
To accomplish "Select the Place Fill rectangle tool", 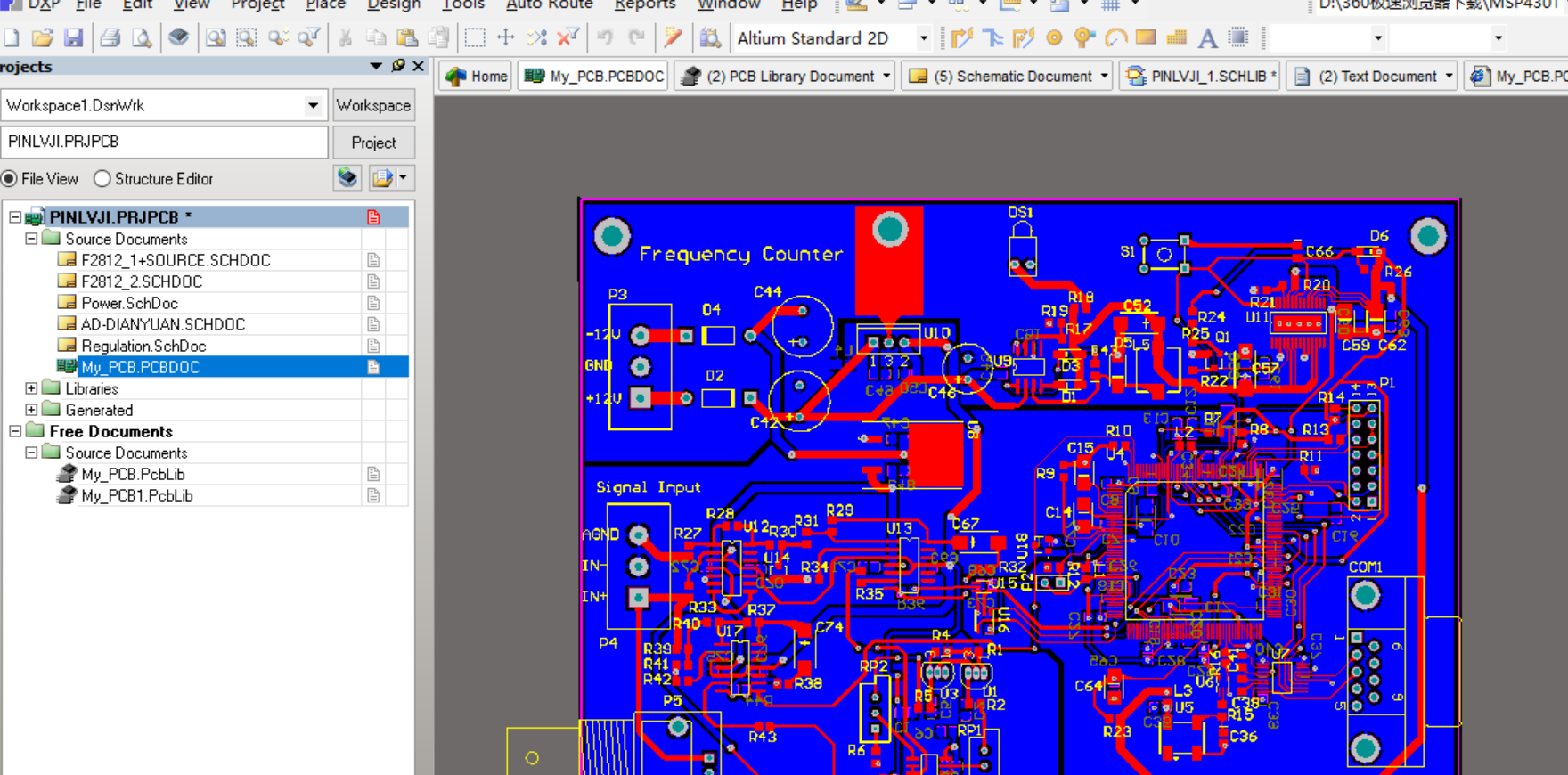I will coord(1146,38).
